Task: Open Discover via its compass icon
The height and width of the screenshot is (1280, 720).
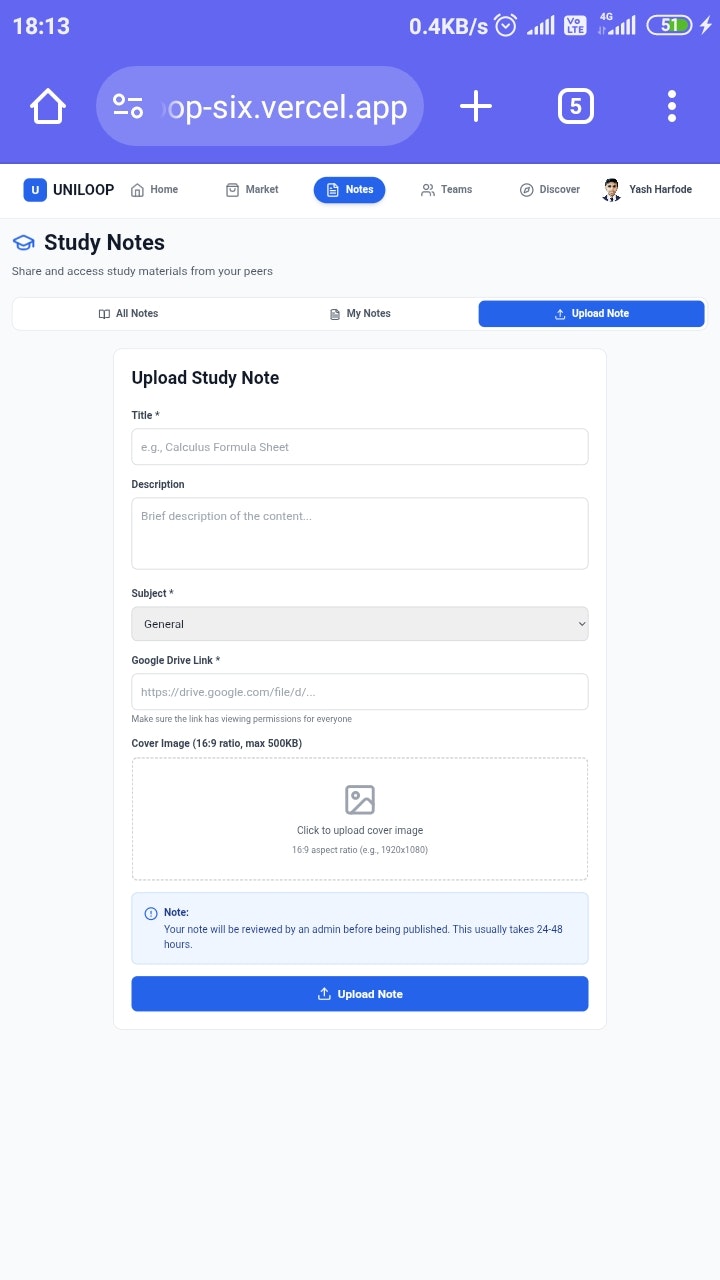Action: point(526,189)
